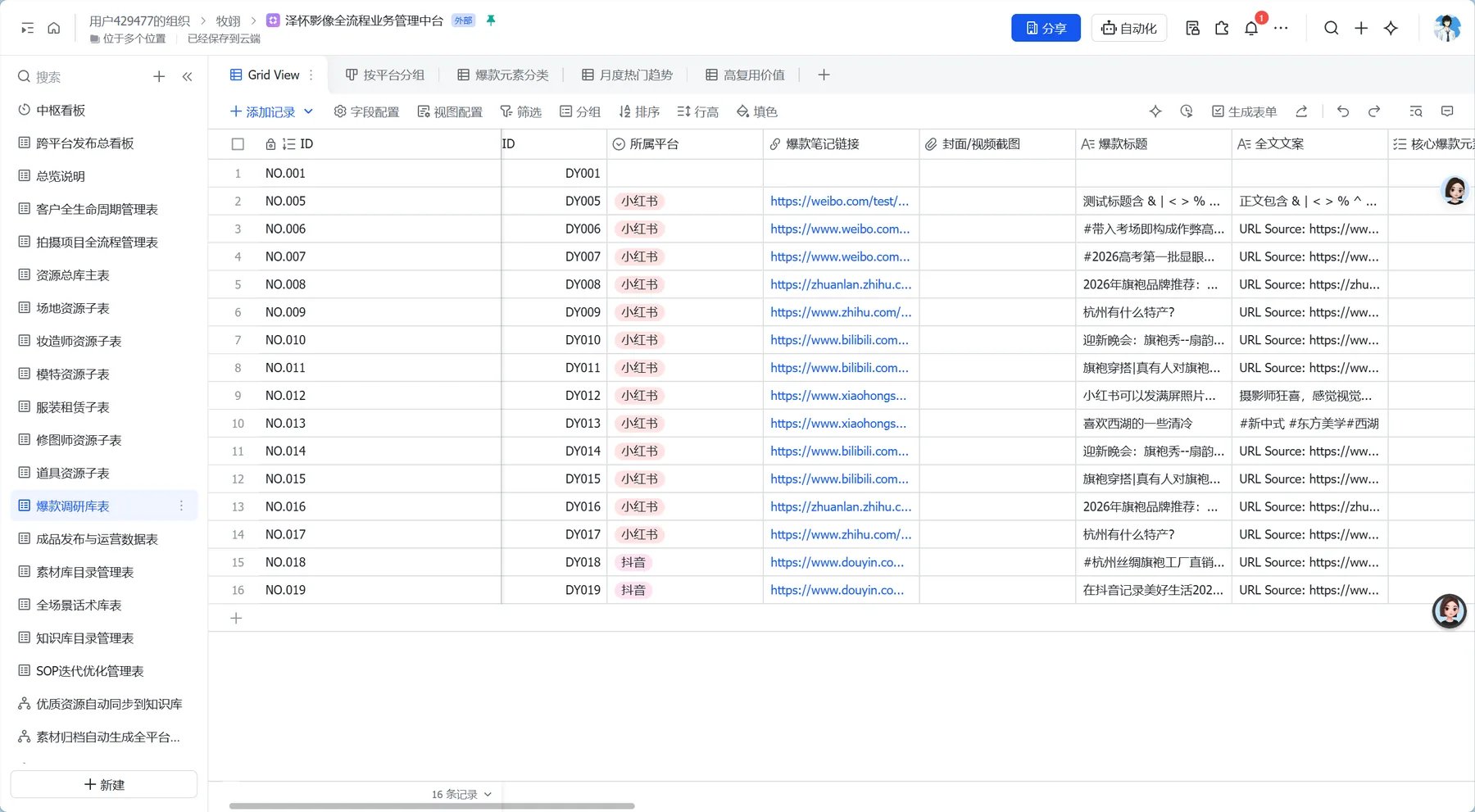
Task: Click the share arrow icon next to 生成表单
Action: [1301, 111]
